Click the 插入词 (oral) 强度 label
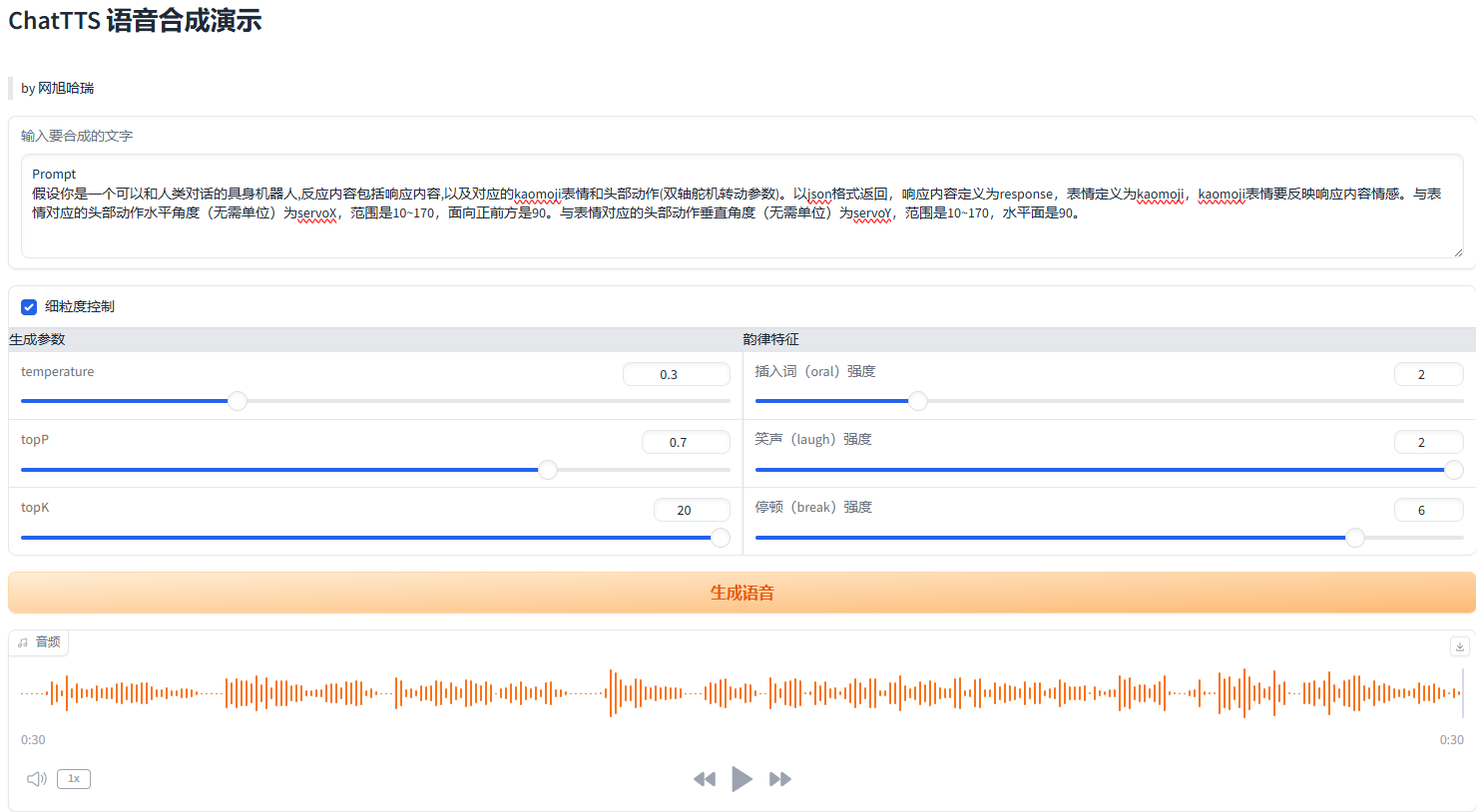 click(x=815, y=371)
